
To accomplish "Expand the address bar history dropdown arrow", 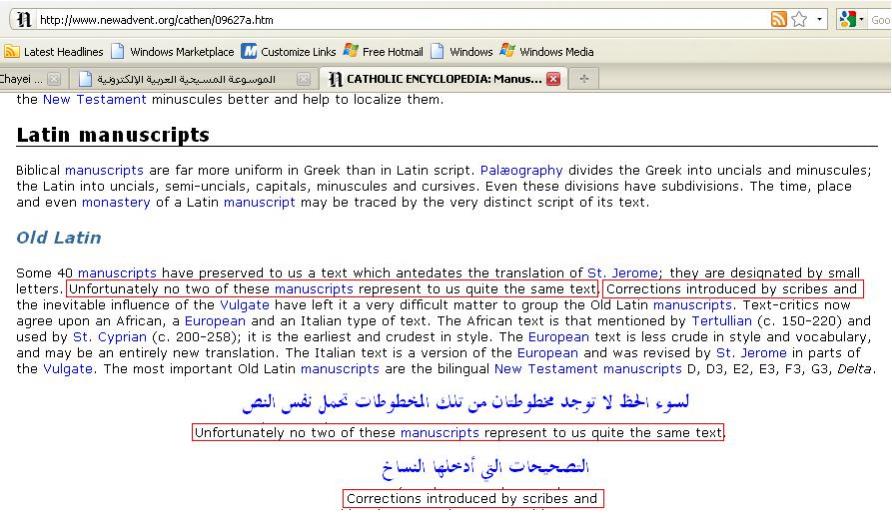I will 819,19.
